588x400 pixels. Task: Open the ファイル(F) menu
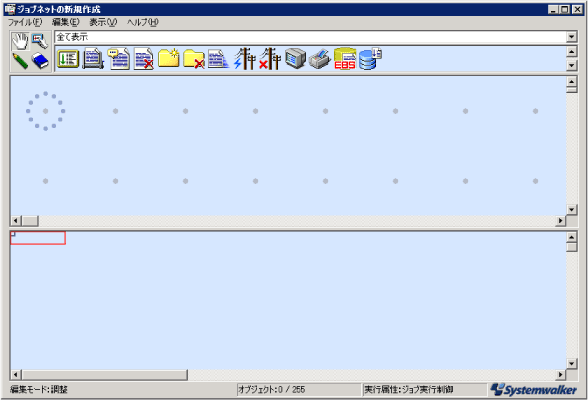(25, 22)
